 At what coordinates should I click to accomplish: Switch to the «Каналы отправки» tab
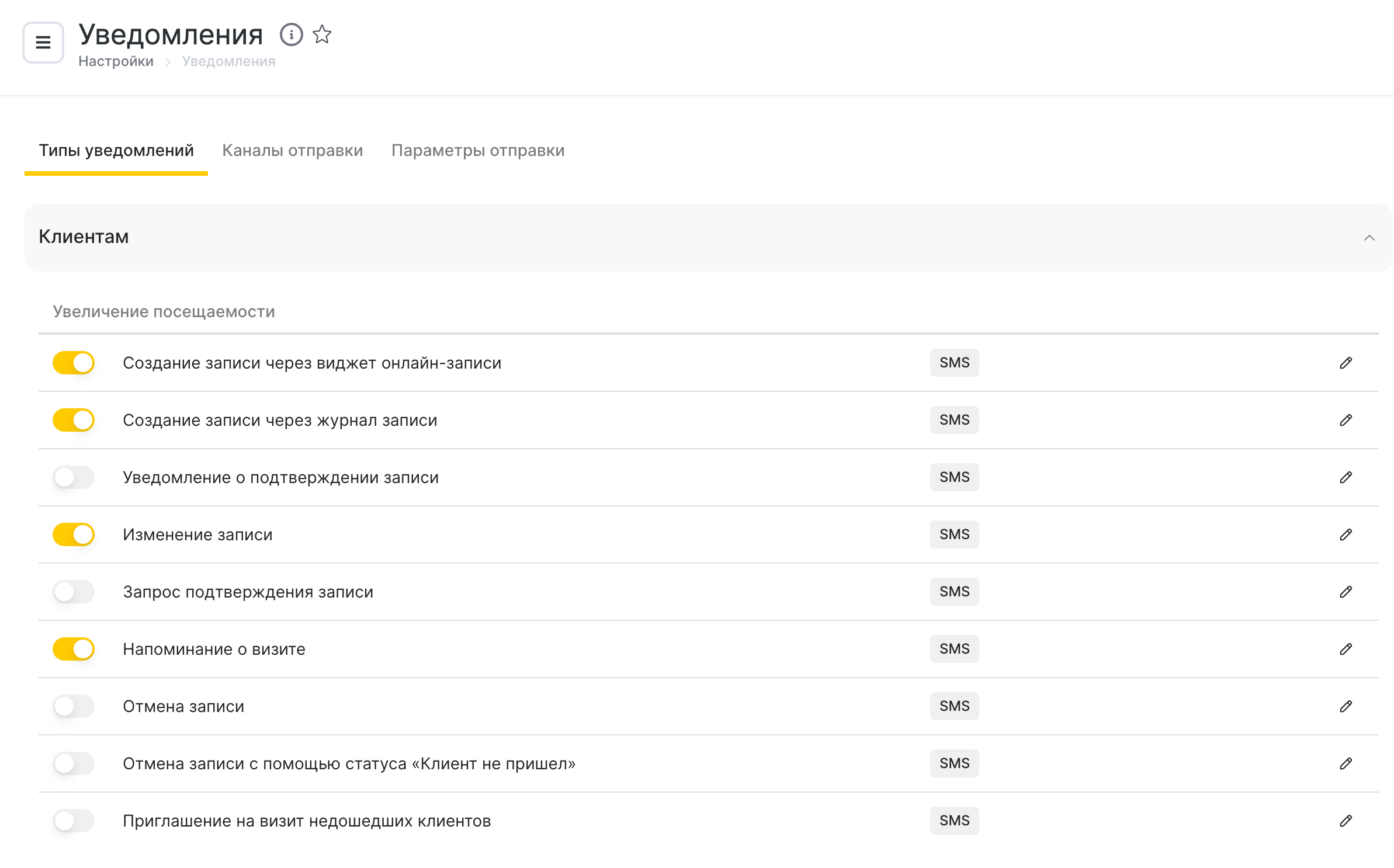pyautogui.click(x=292, y=151)
